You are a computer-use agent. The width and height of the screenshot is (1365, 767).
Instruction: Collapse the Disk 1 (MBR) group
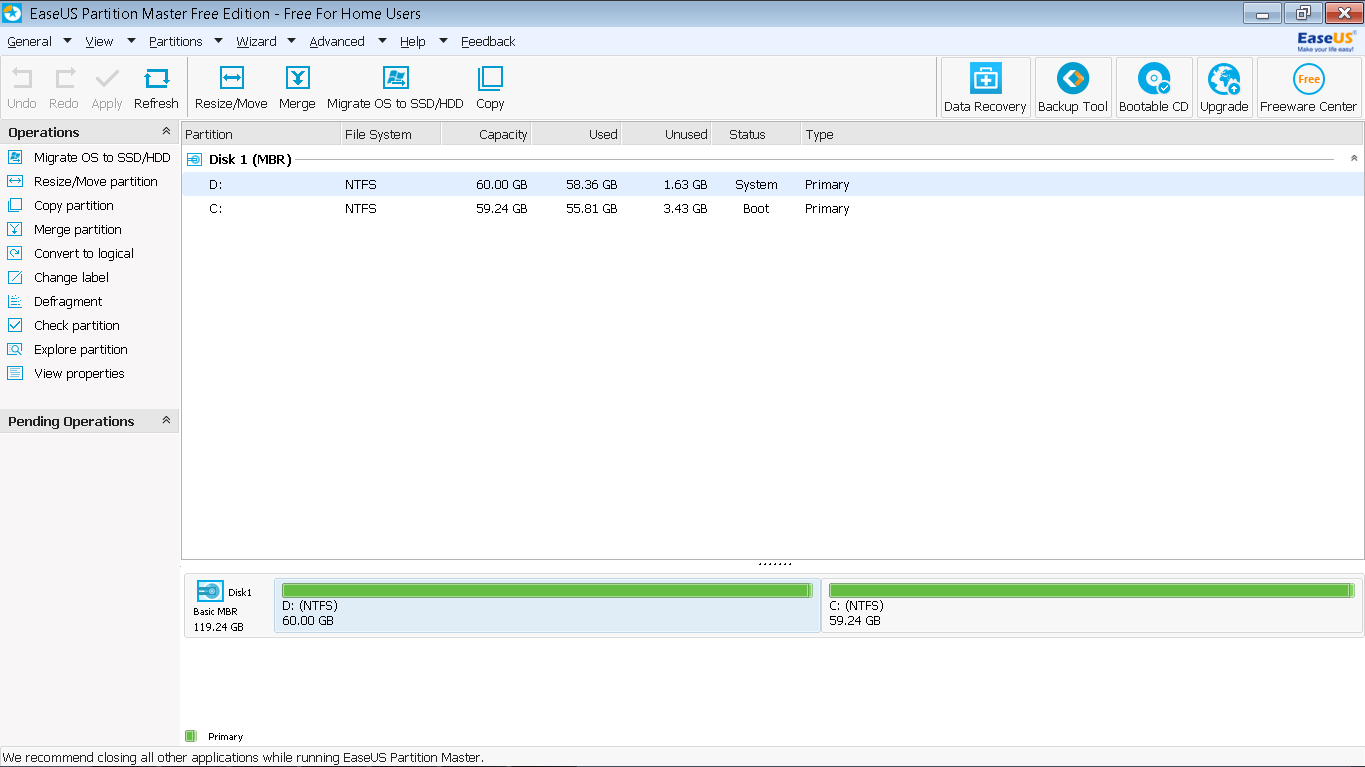[x=1354, y=159]
